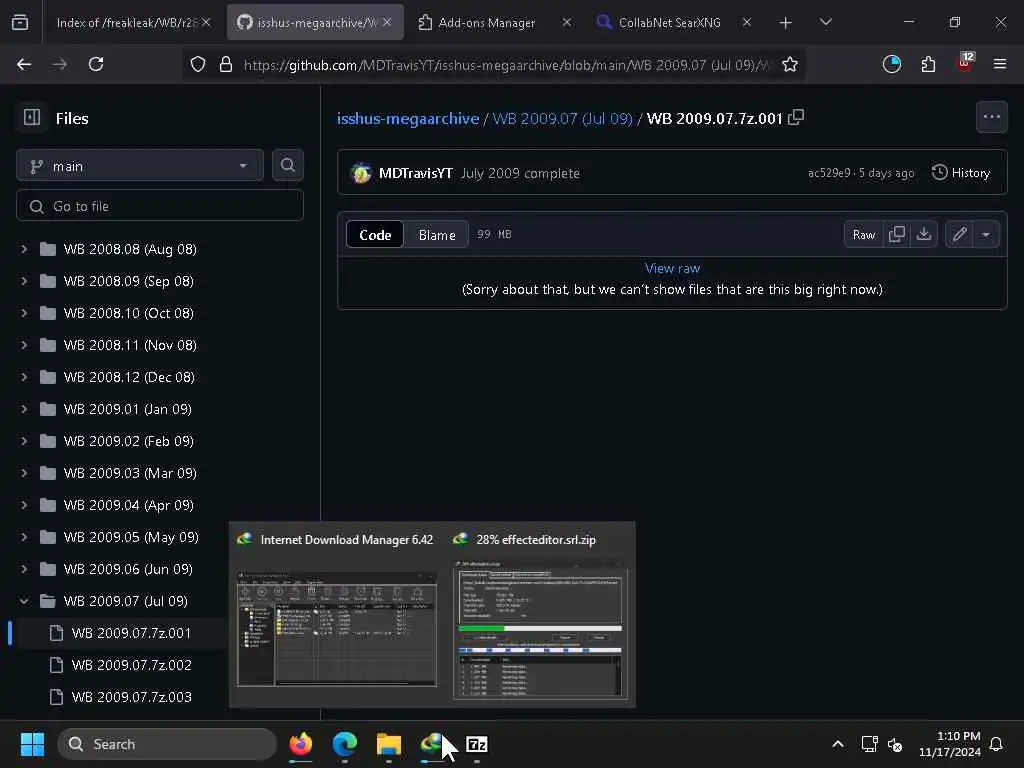Image resolution: width=1024 pixels, height=768 pixels.
Task: Click the pencil edit file icon
Action: coord(959,234)
